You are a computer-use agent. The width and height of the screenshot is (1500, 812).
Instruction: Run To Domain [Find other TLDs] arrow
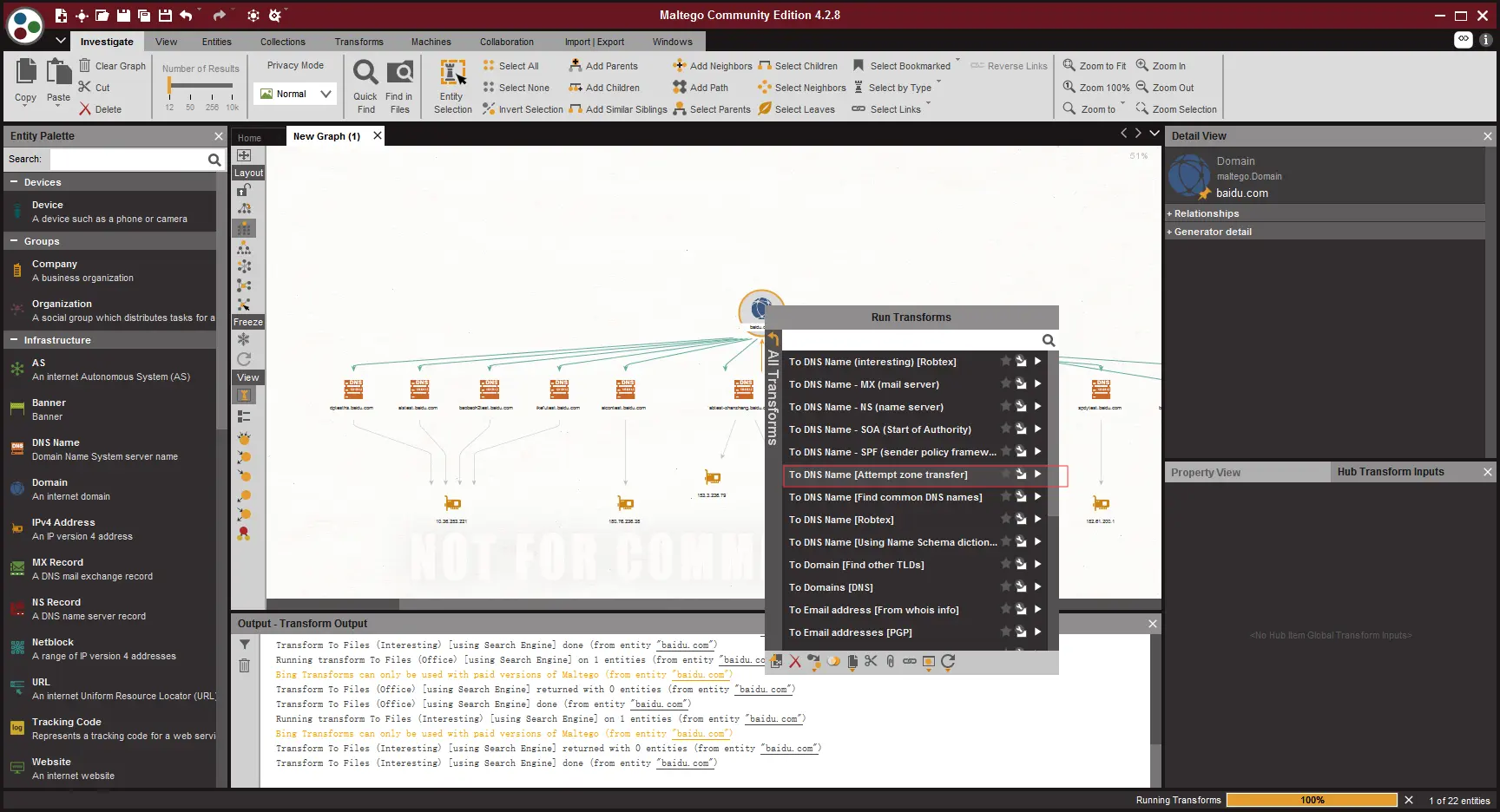coord(1037,564)
